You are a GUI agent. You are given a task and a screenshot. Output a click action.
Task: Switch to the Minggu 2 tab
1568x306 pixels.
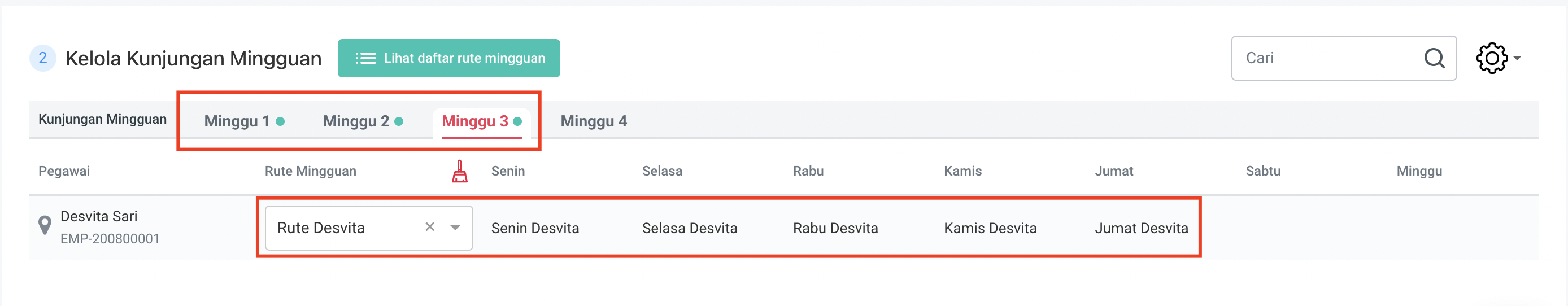[x=356, y=121]
